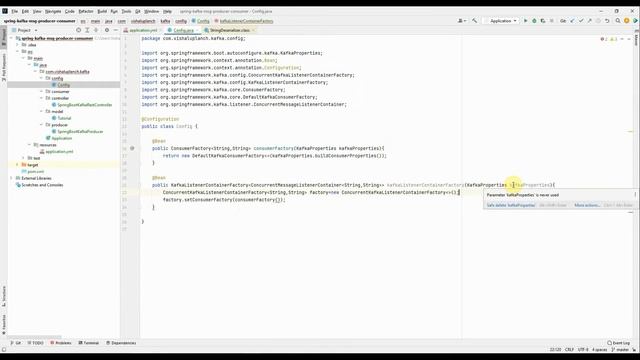Screen dimensions: 640x360
Task: Click the master Git branch in status bar
Action: pyautogui.click(x=620, y=350)
